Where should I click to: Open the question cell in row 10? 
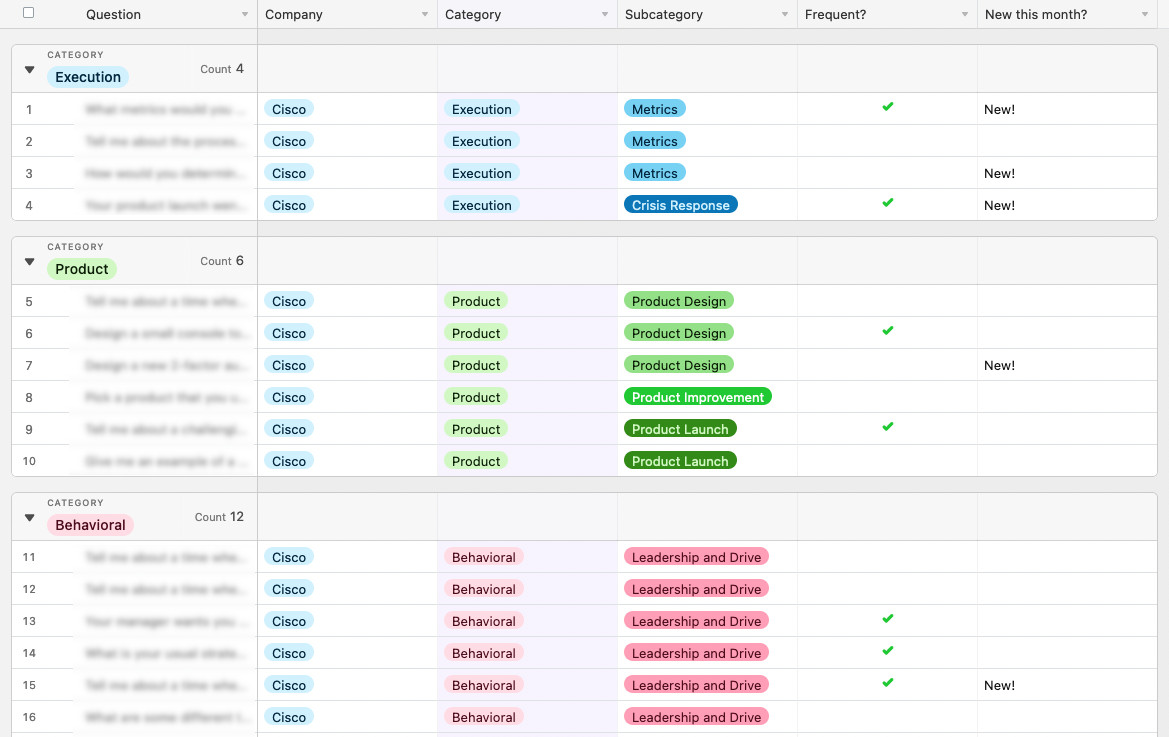[164, 461]
